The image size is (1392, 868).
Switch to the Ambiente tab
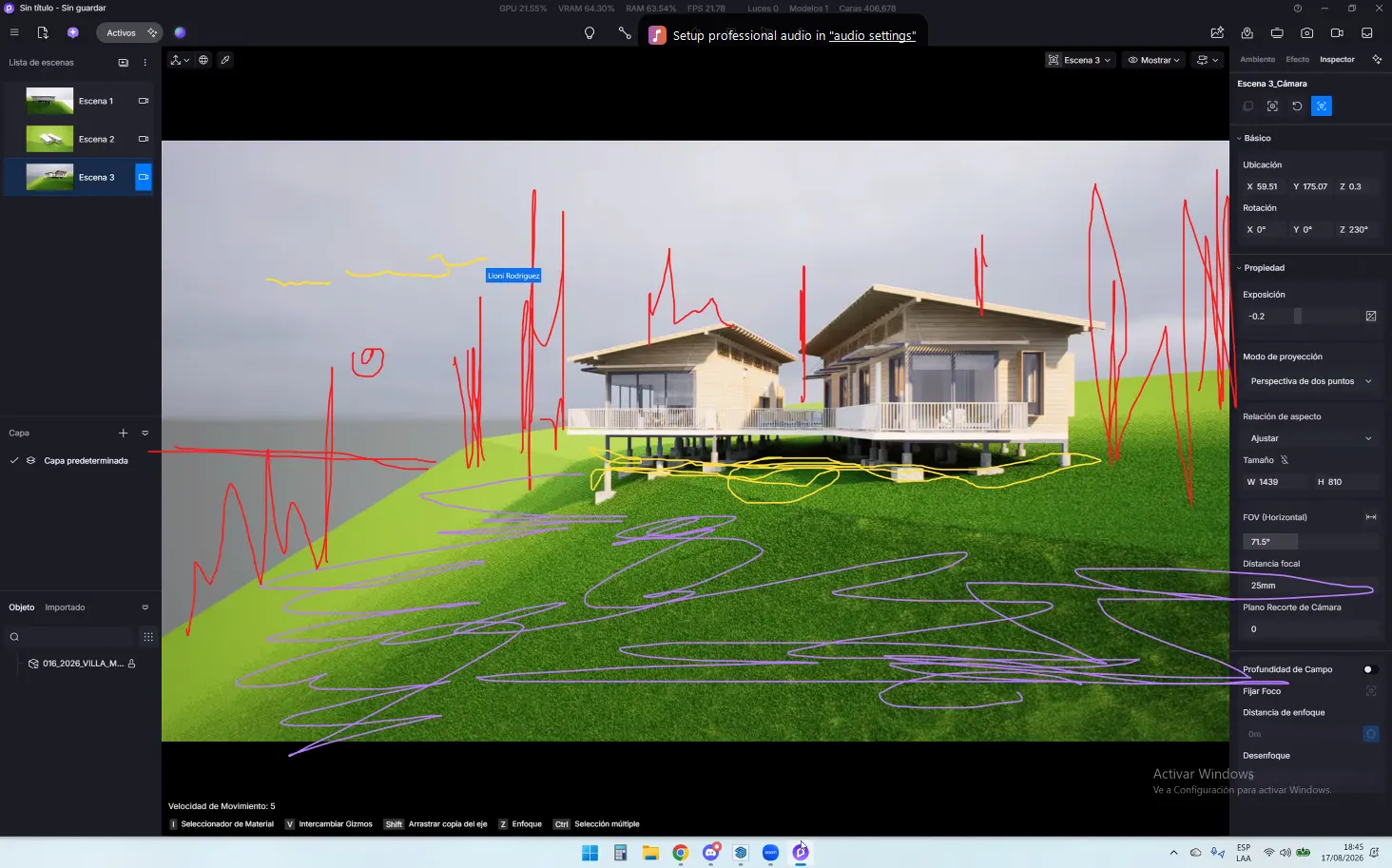[x=1257, y=59]
